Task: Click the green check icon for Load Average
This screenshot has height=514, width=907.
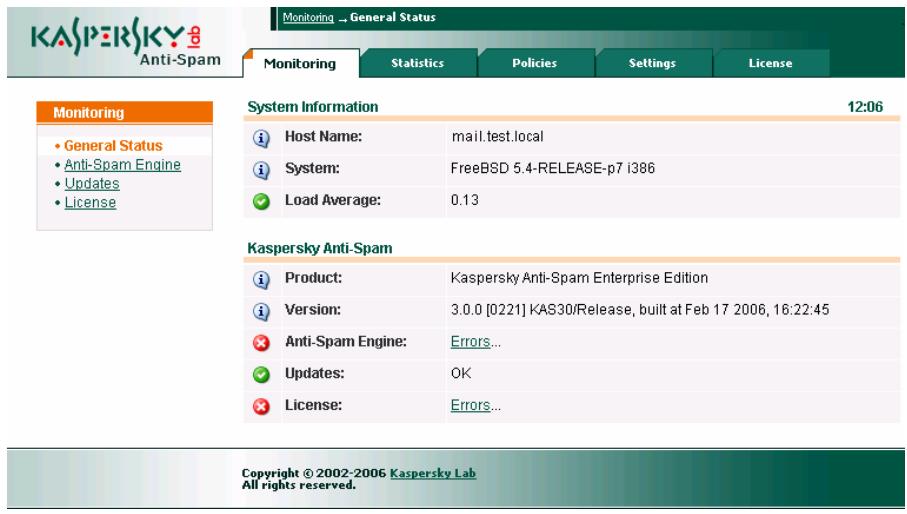Action: 261,201
